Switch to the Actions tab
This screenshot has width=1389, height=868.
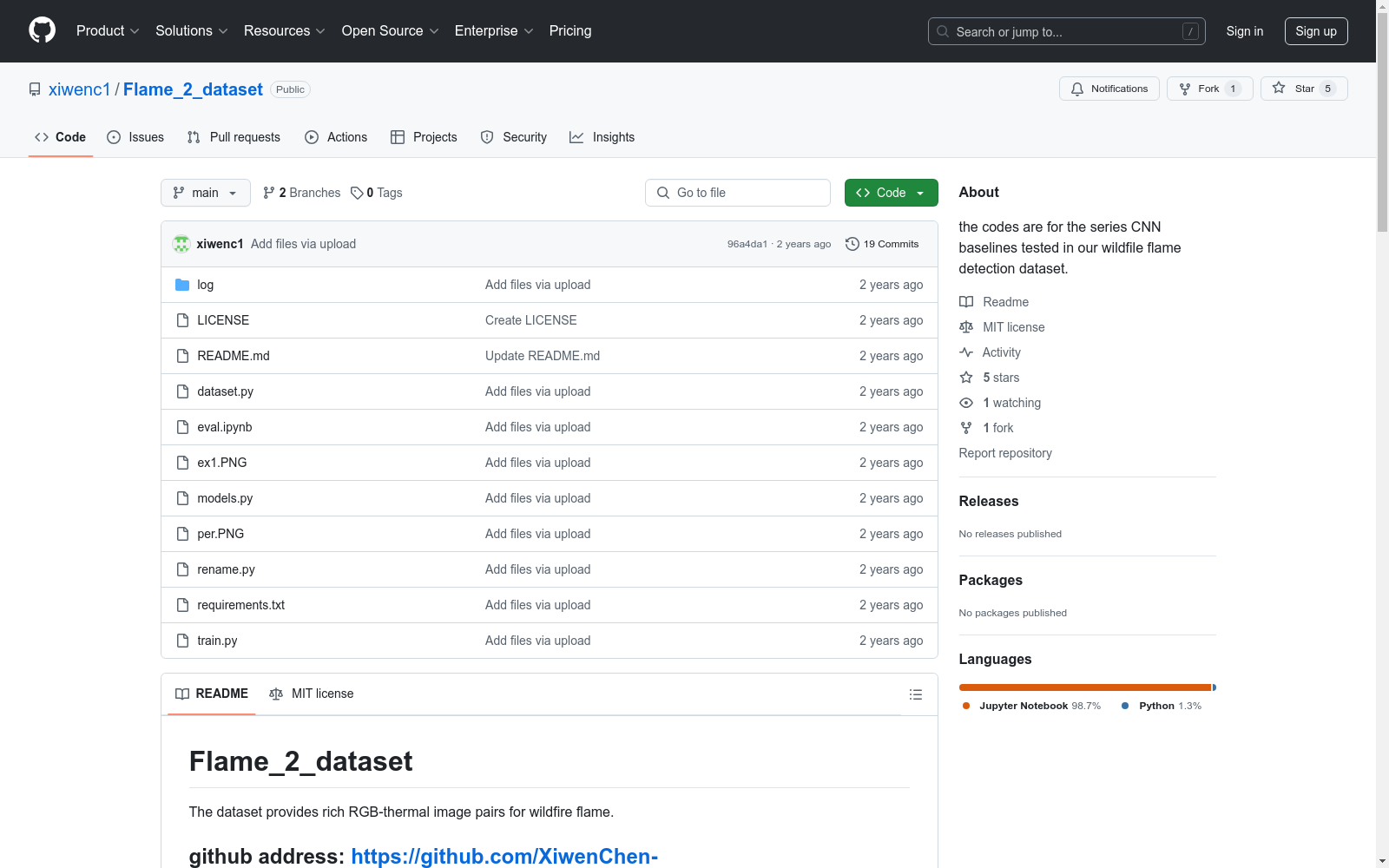[x=336, y=137]
